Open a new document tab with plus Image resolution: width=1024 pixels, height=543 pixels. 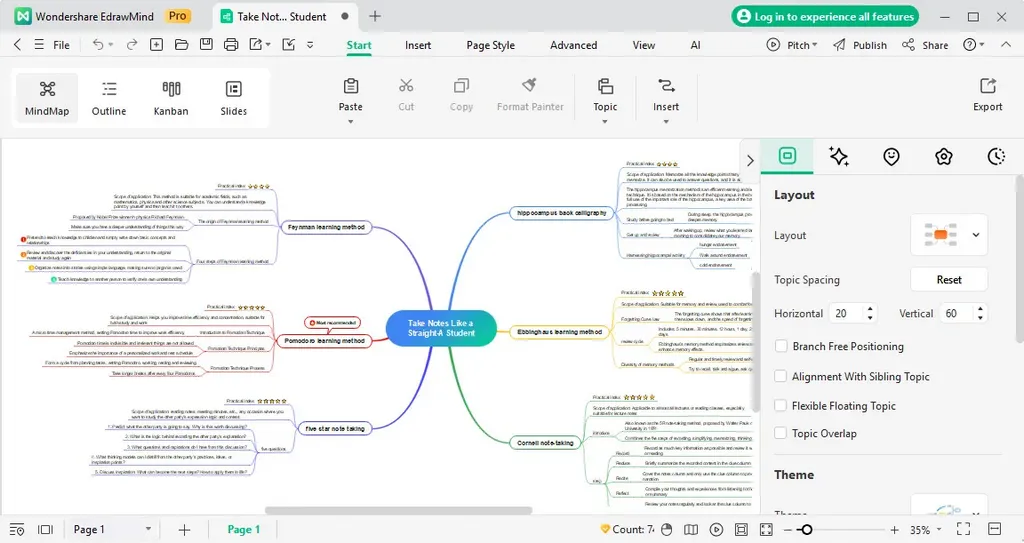tap(375, 16)
